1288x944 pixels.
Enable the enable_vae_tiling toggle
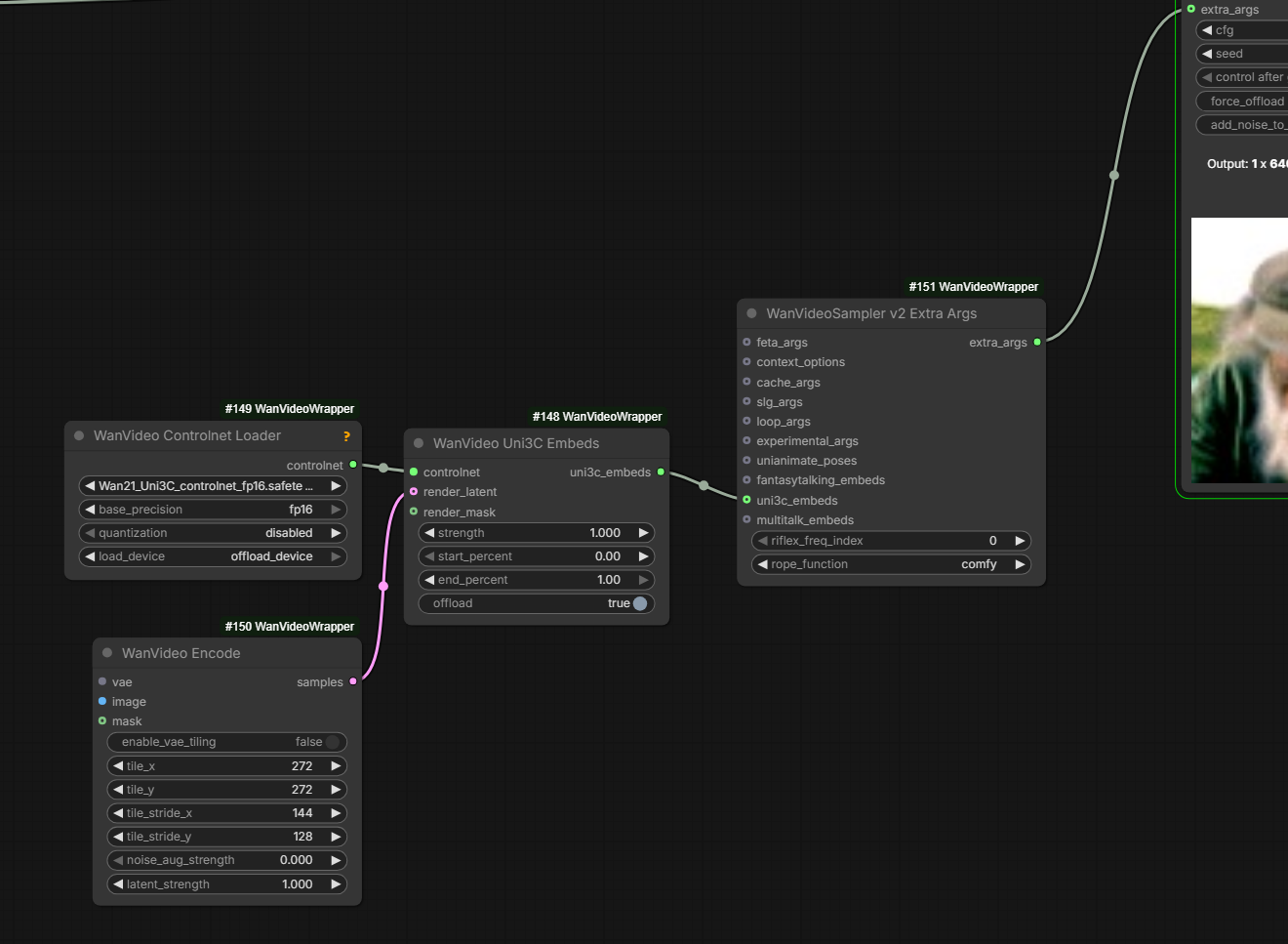coord(332,742)
